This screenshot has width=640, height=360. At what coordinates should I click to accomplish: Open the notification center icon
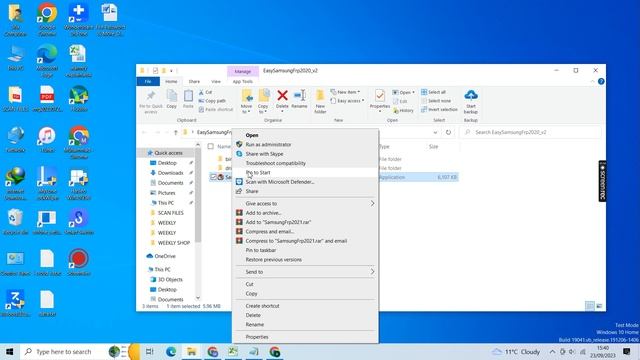[x=627, y=351]
